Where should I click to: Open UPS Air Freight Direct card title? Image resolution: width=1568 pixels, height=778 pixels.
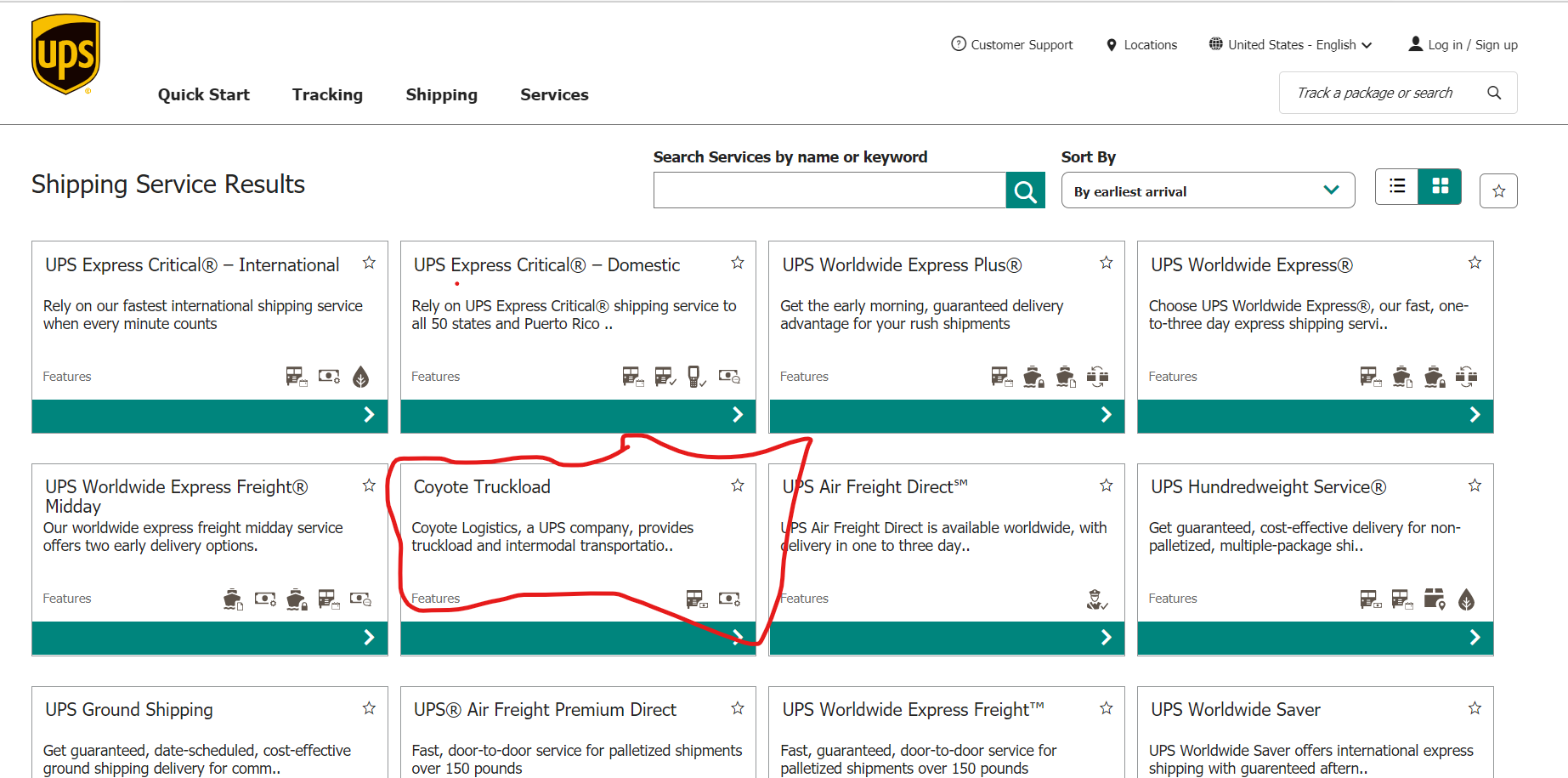(875, 486)
